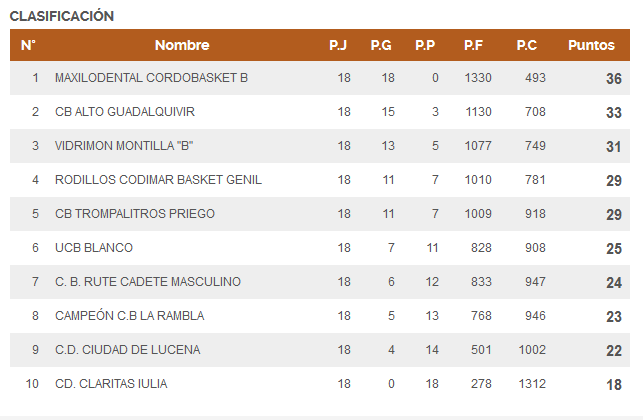Click the P.C column header
Screen dimensions: 643x420
point(527,45)
